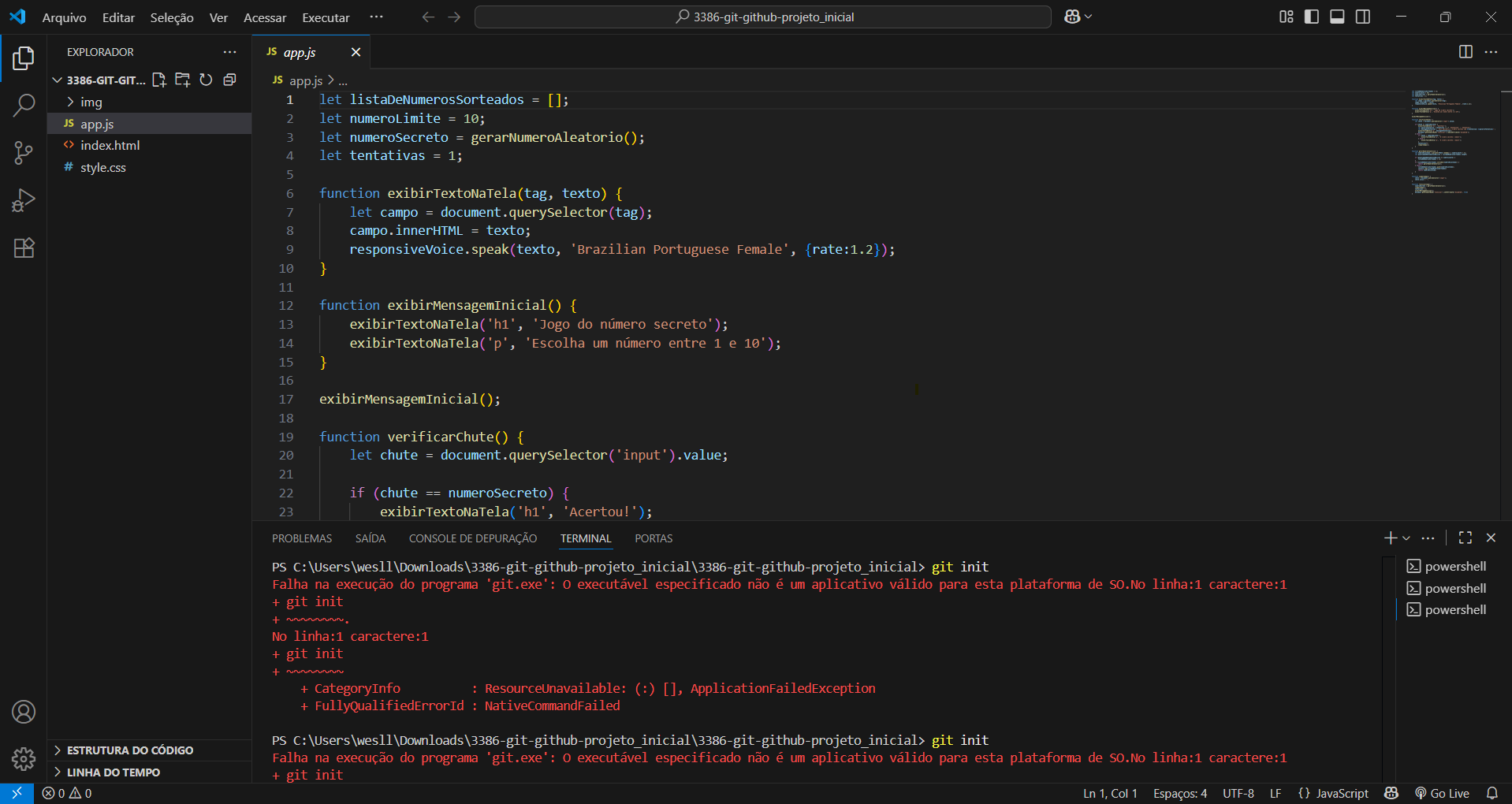Toggle primary side bar visibility
The height and width of the screenshot is (804, 1512).
pos(1312,17)
